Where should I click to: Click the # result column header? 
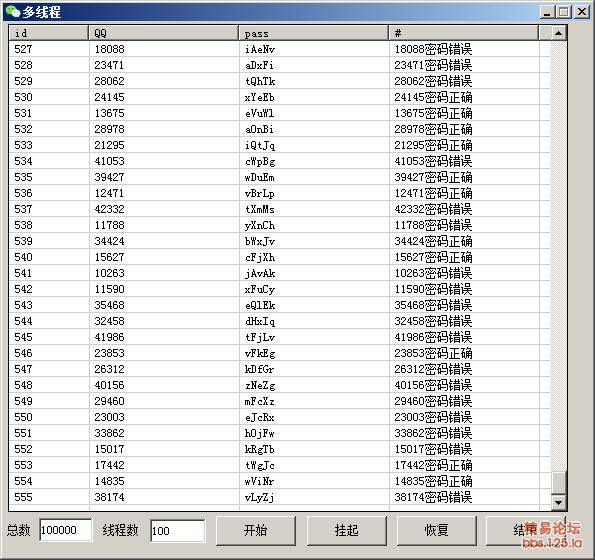tap(464, 33)
